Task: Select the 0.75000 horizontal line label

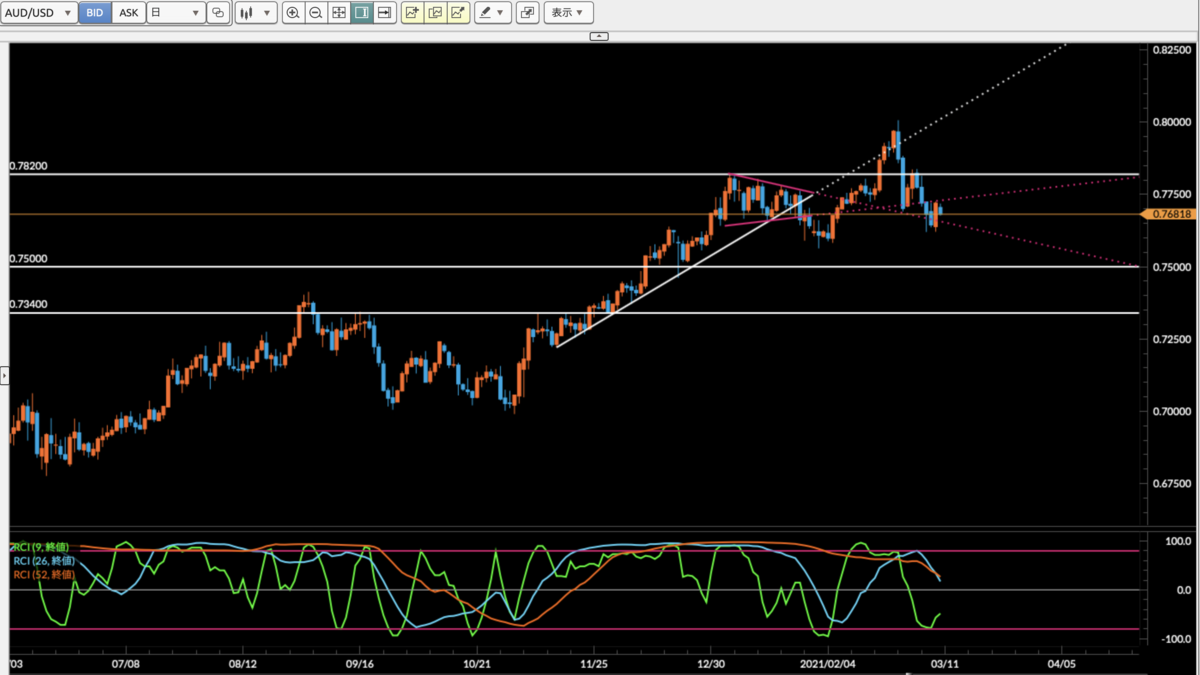Action: (28, 258)
